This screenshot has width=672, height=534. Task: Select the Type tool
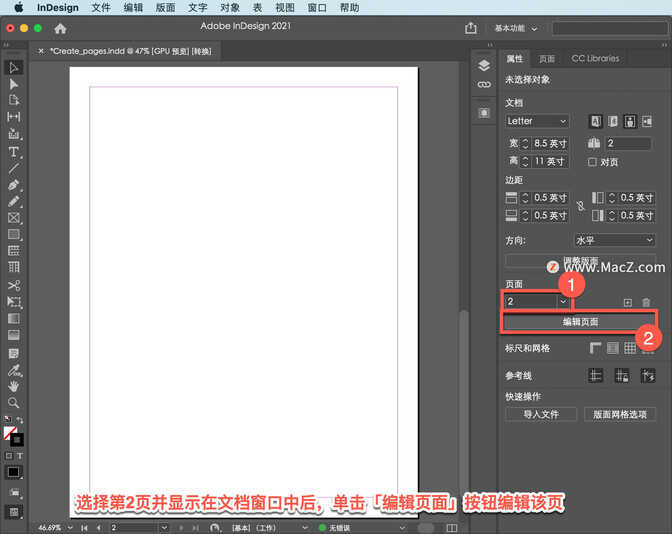pyautogui.click(x=14, y=152)
